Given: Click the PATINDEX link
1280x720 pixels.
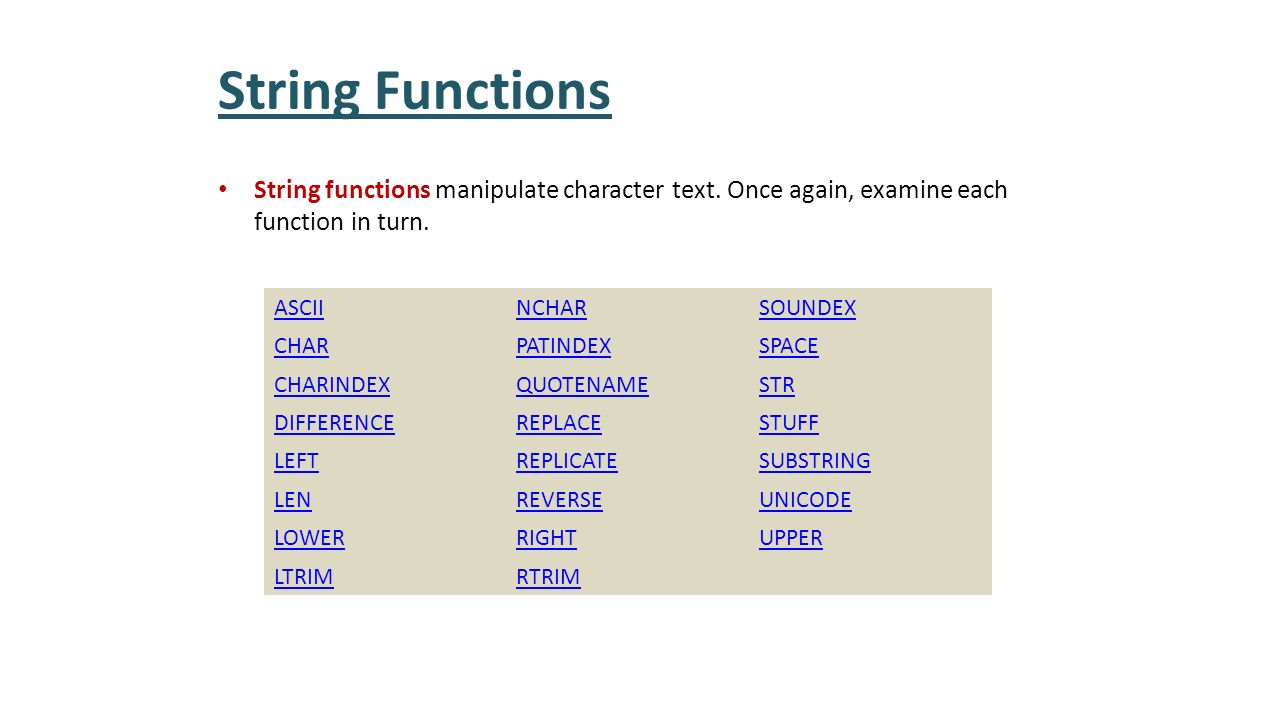Looking at the screenshot, I should (563, 346).
